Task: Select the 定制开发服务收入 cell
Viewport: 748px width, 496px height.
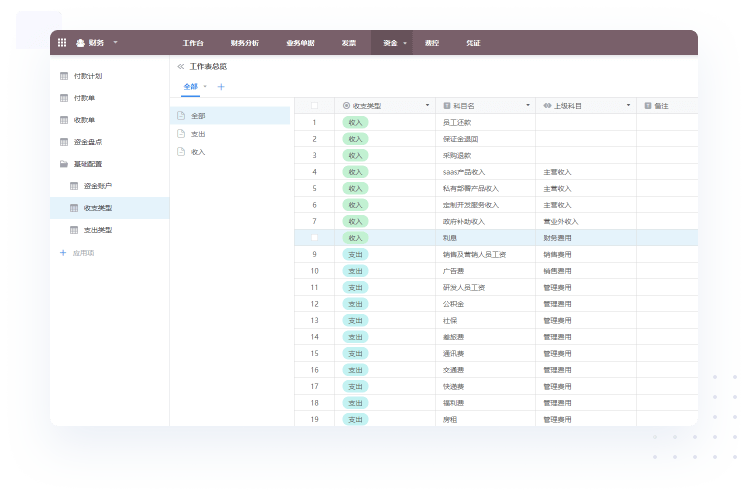Action: [486, 205]
